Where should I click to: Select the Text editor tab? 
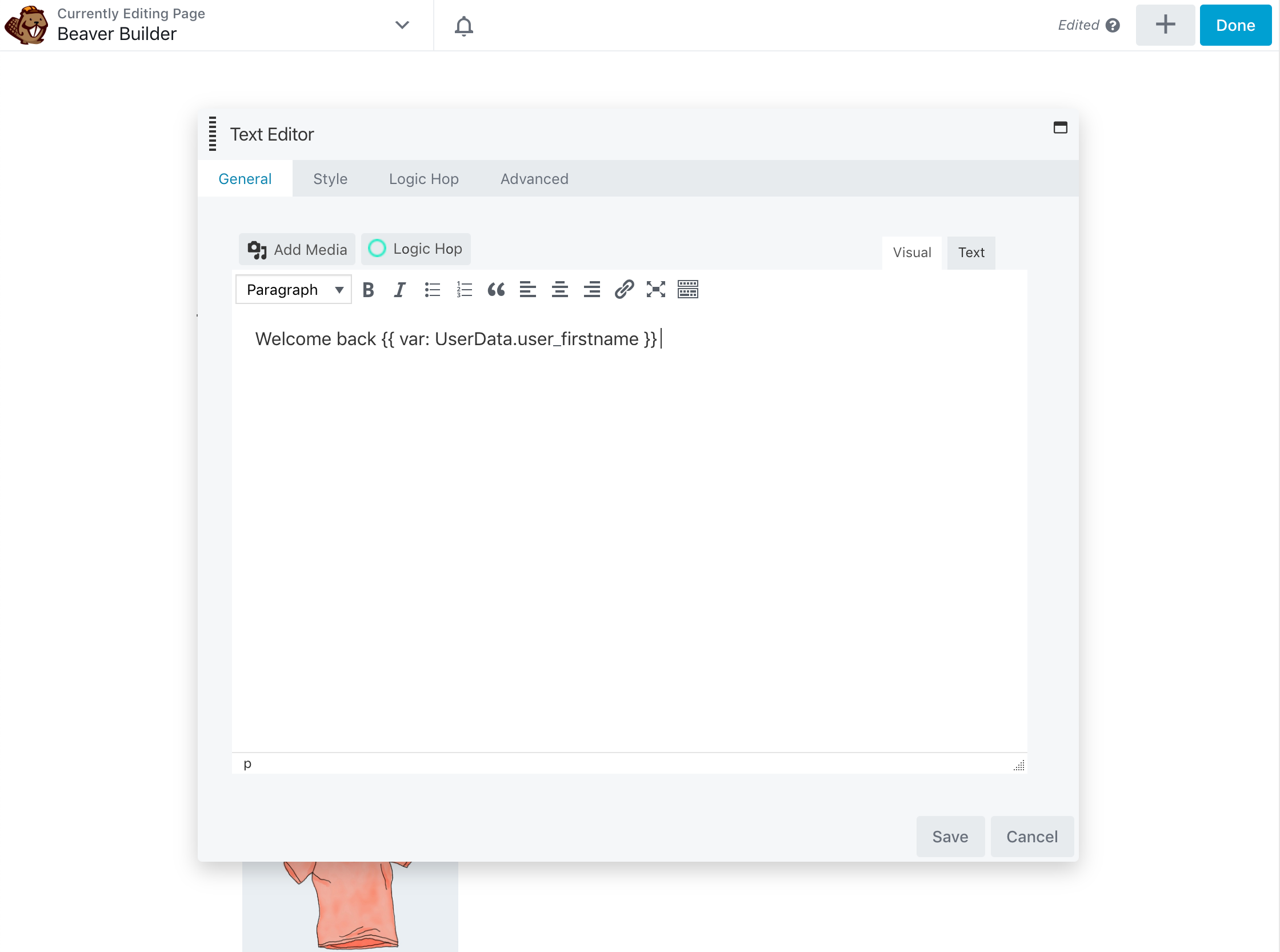pos(971,253)
